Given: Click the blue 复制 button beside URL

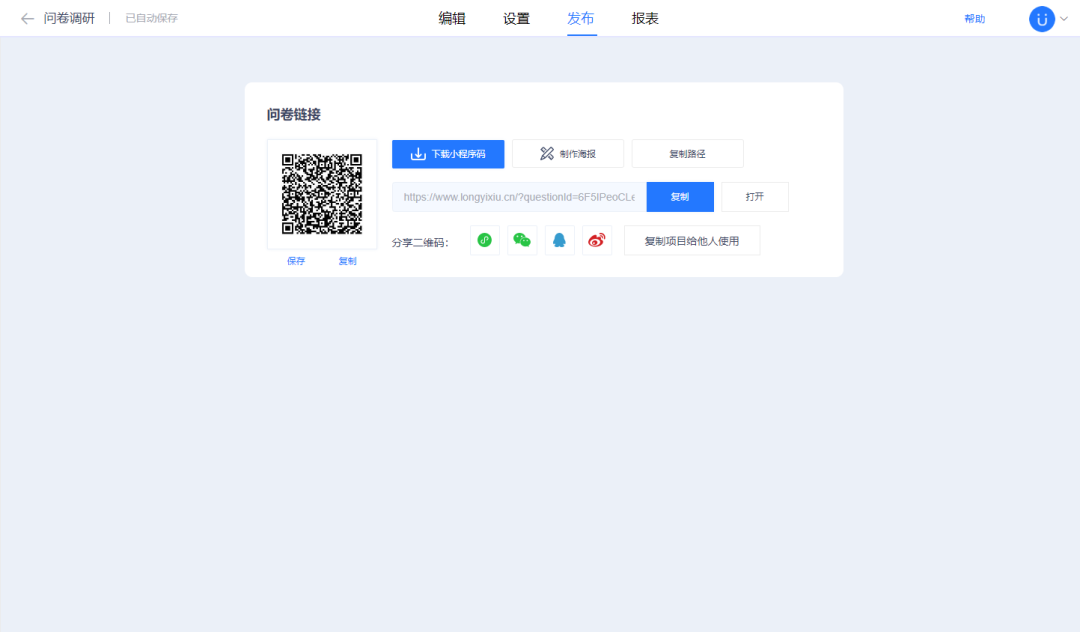Looking at the screenshot, I should click(x=680, y=197).
